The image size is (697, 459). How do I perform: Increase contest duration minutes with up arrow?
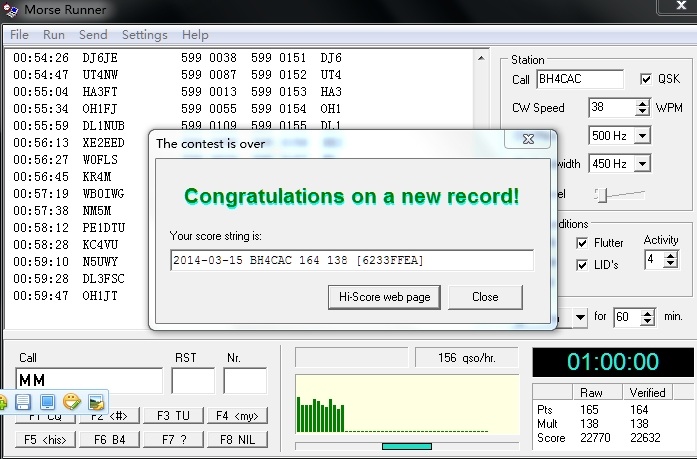click(x=648, y=313)
